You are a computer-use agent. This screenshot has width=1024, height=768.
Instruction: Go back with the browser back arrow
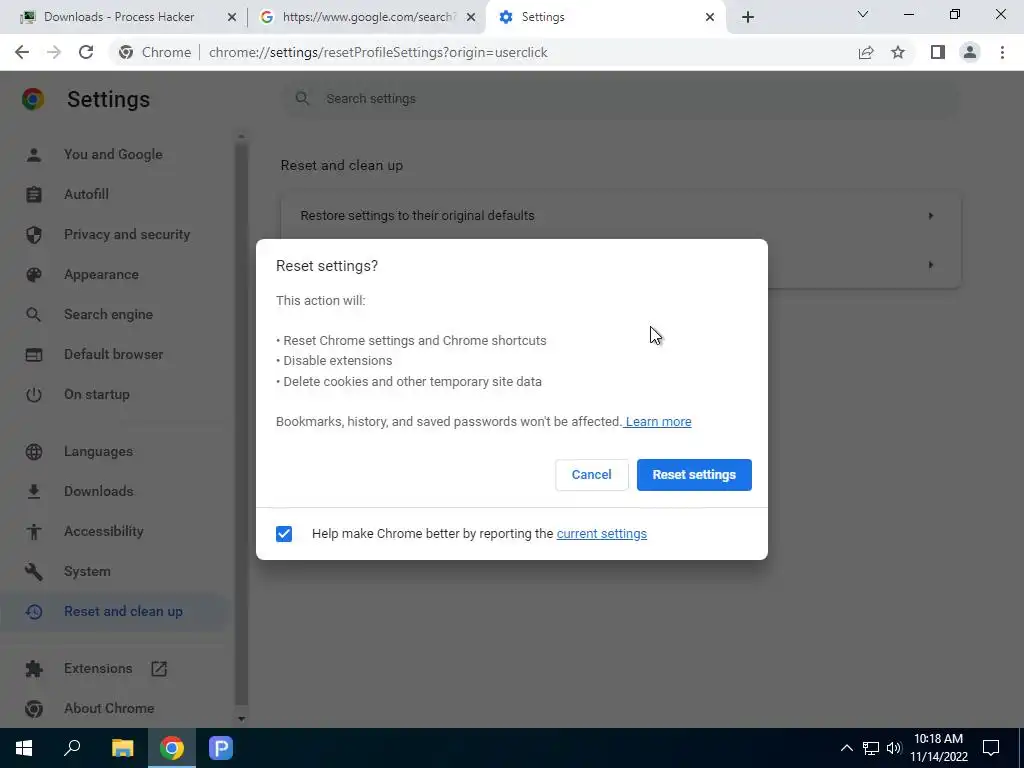22,52
